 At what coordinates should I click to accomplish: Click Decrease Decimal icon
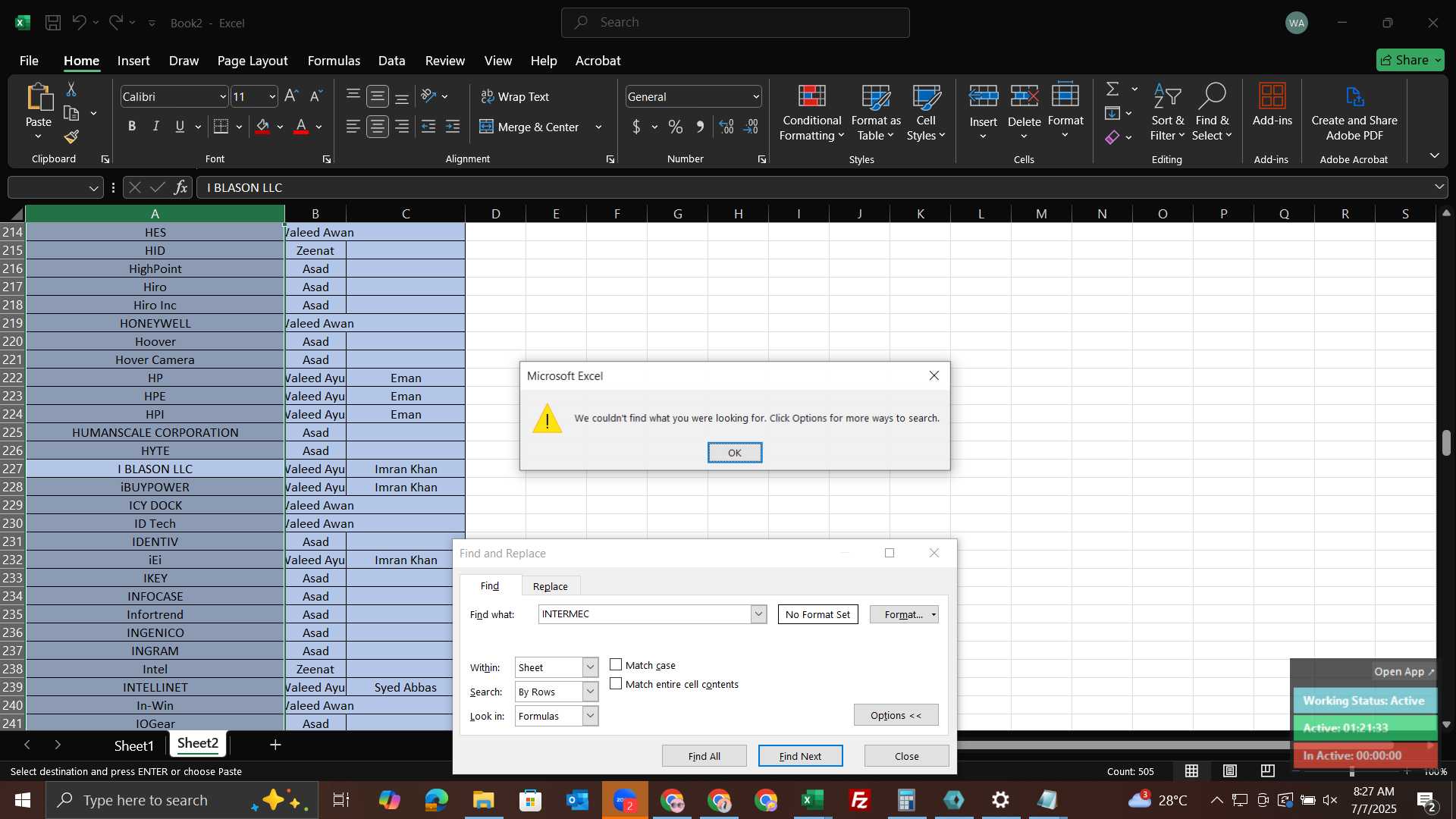pyautogui.click(x=751, y=127)
